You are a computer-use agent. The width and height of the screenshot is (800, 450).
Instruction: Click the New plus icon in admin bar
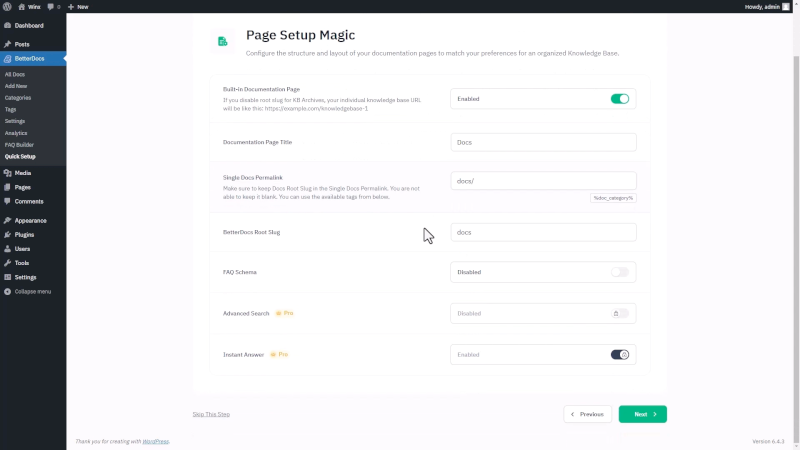point(71,7)
